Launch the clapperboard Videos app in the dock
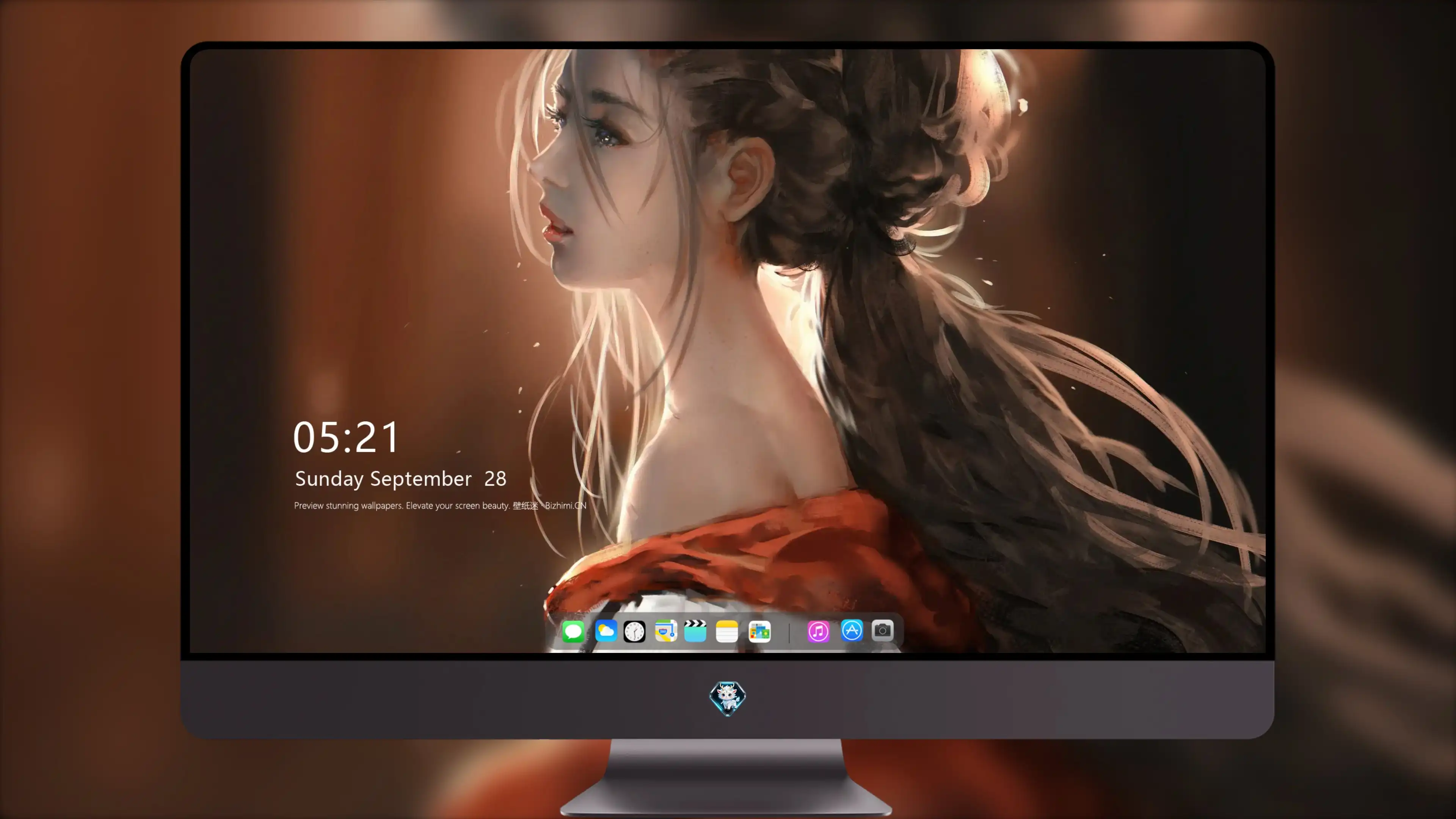 [x=695, y=631]
